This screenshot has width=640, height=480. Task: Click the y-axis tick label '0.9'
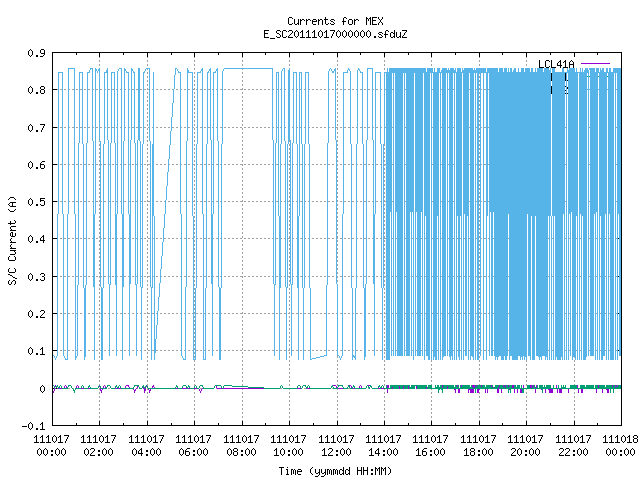click(x=36, y=53)
